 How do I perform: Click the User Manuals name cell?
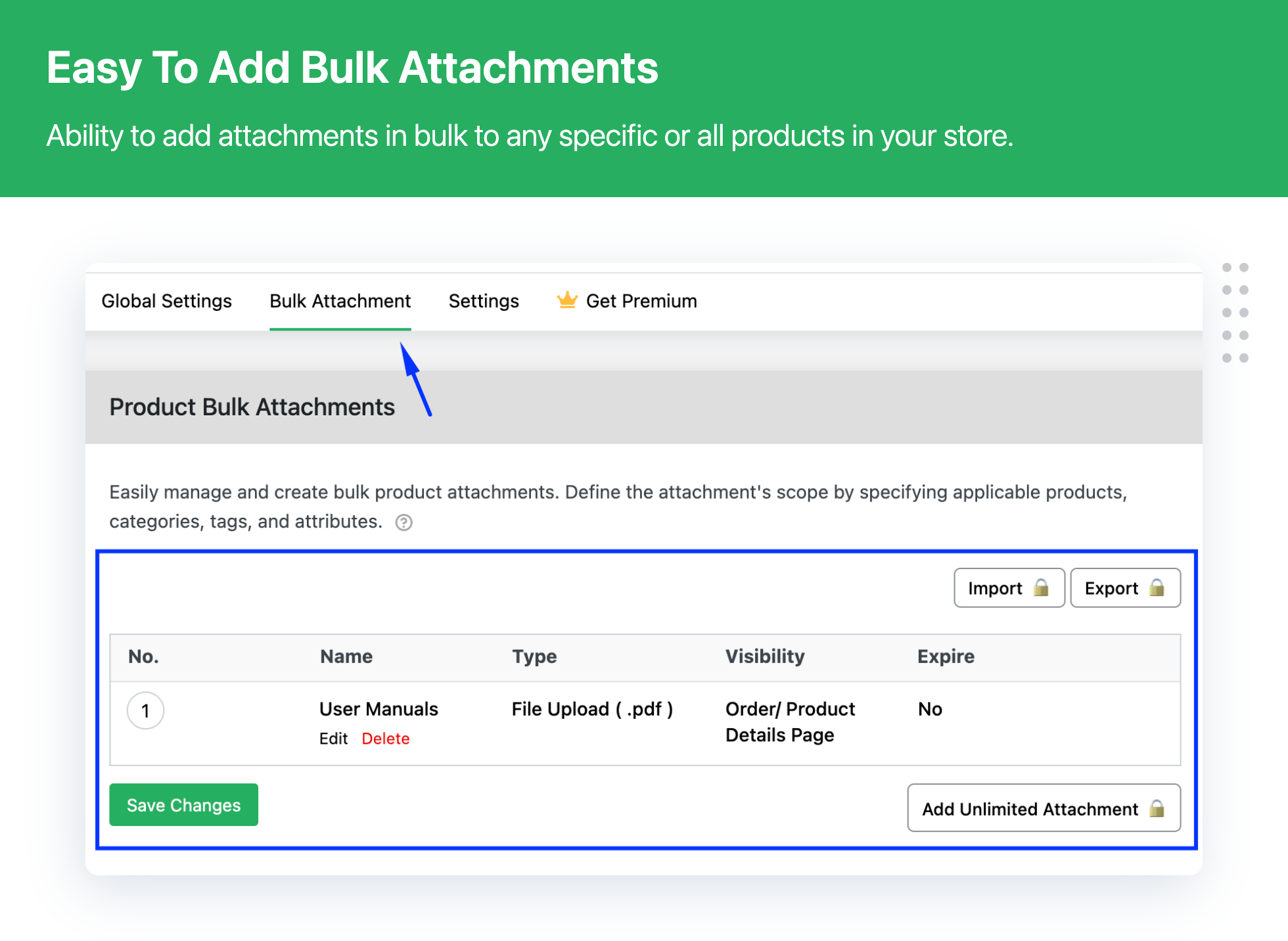[x=379, y=709]
